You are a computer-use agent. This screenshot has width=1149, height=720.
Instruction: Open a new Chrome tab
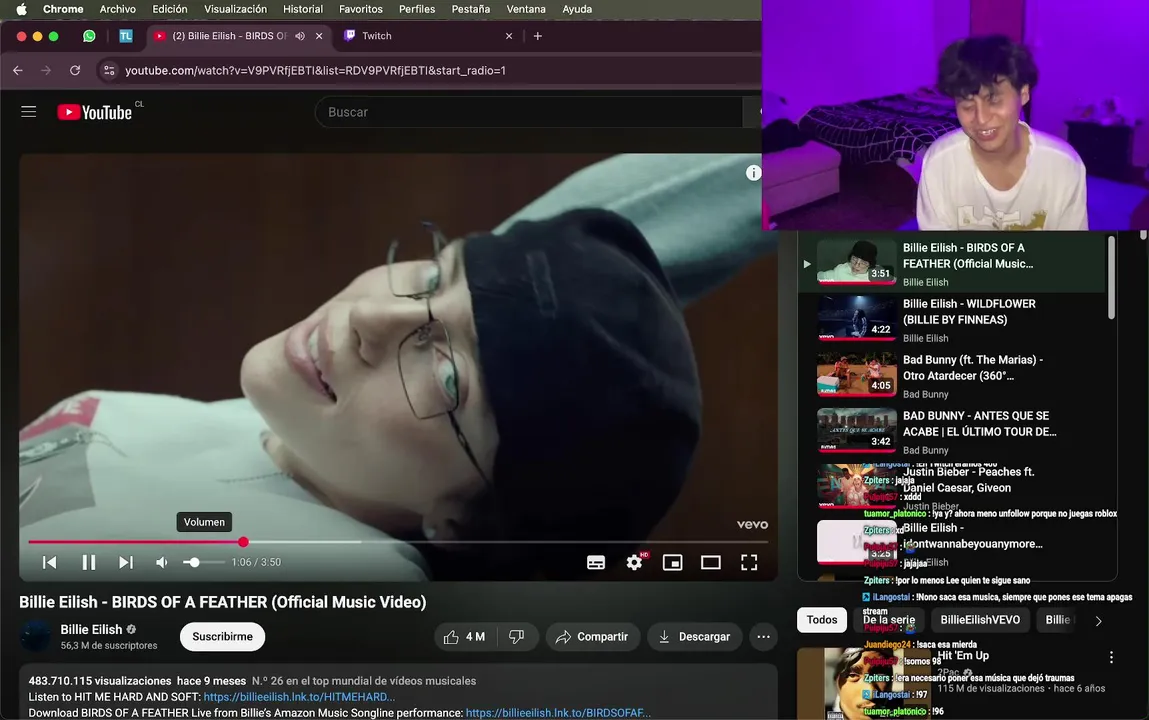pyautogui.click(x=538, y=36)
